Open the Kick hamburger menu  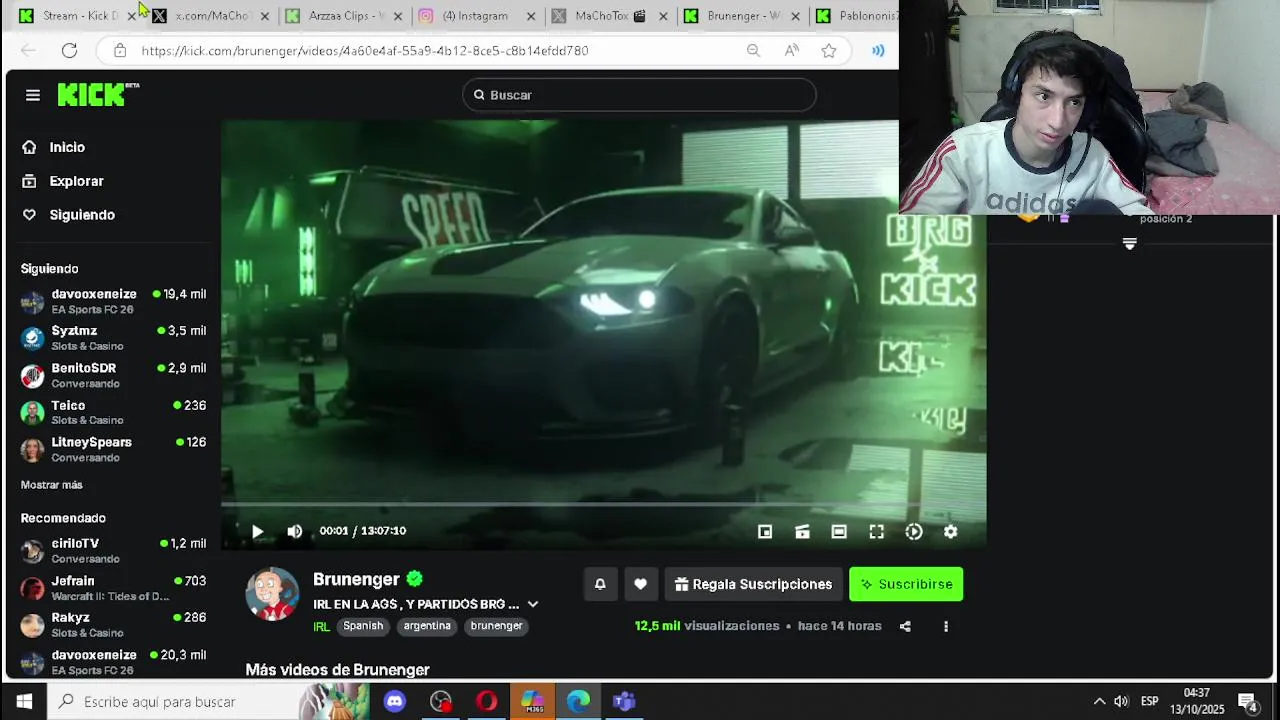click(x=33, y=95)
